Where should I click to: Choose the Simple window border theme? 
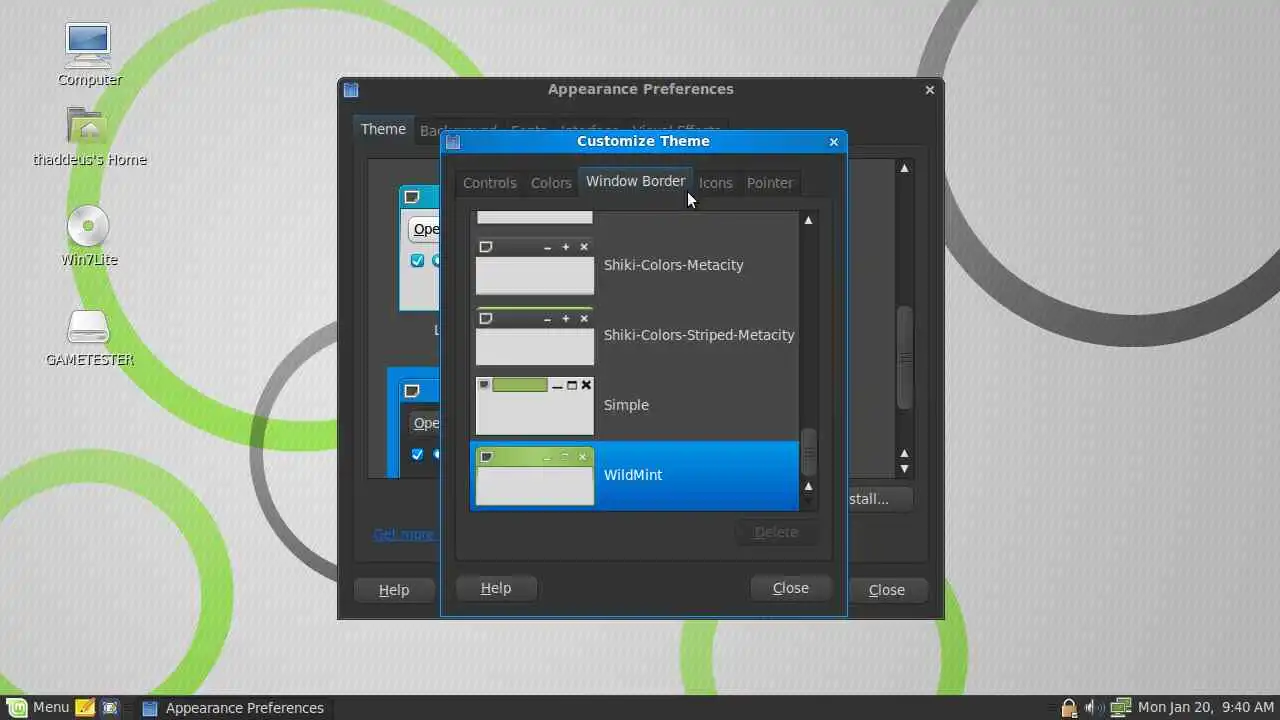tap(634, 405)
